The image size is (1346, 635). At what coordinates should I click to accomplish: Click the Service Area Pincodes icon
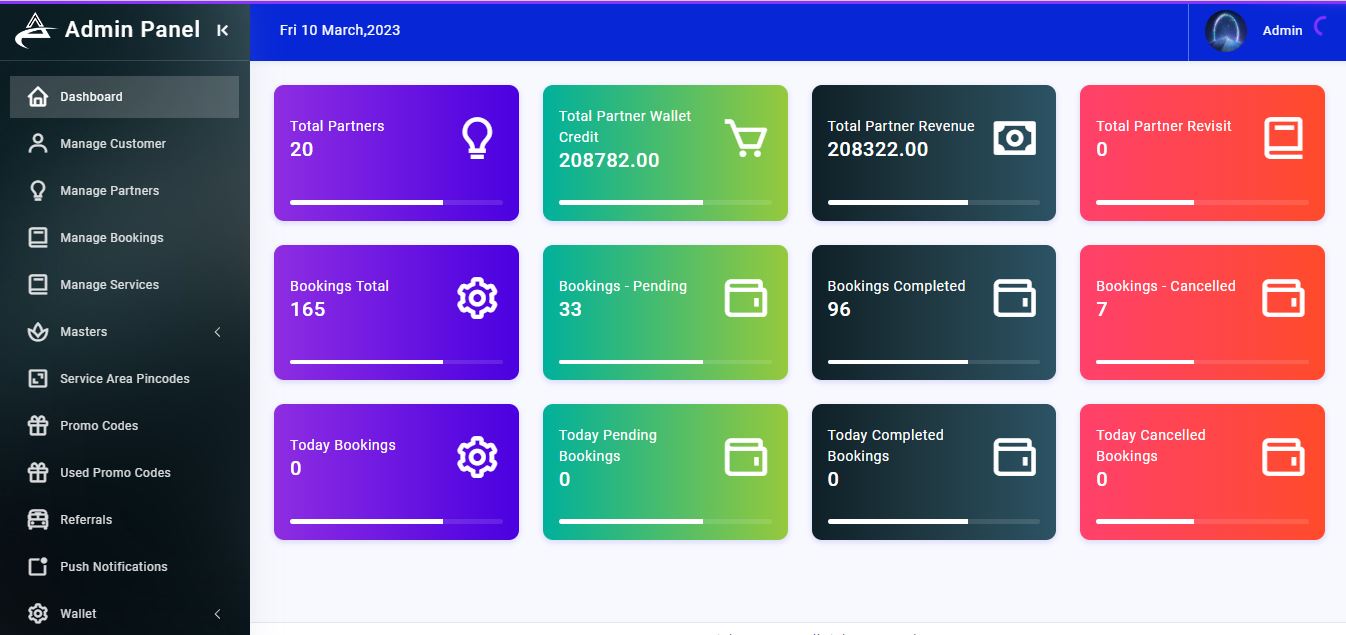point(38,379)
